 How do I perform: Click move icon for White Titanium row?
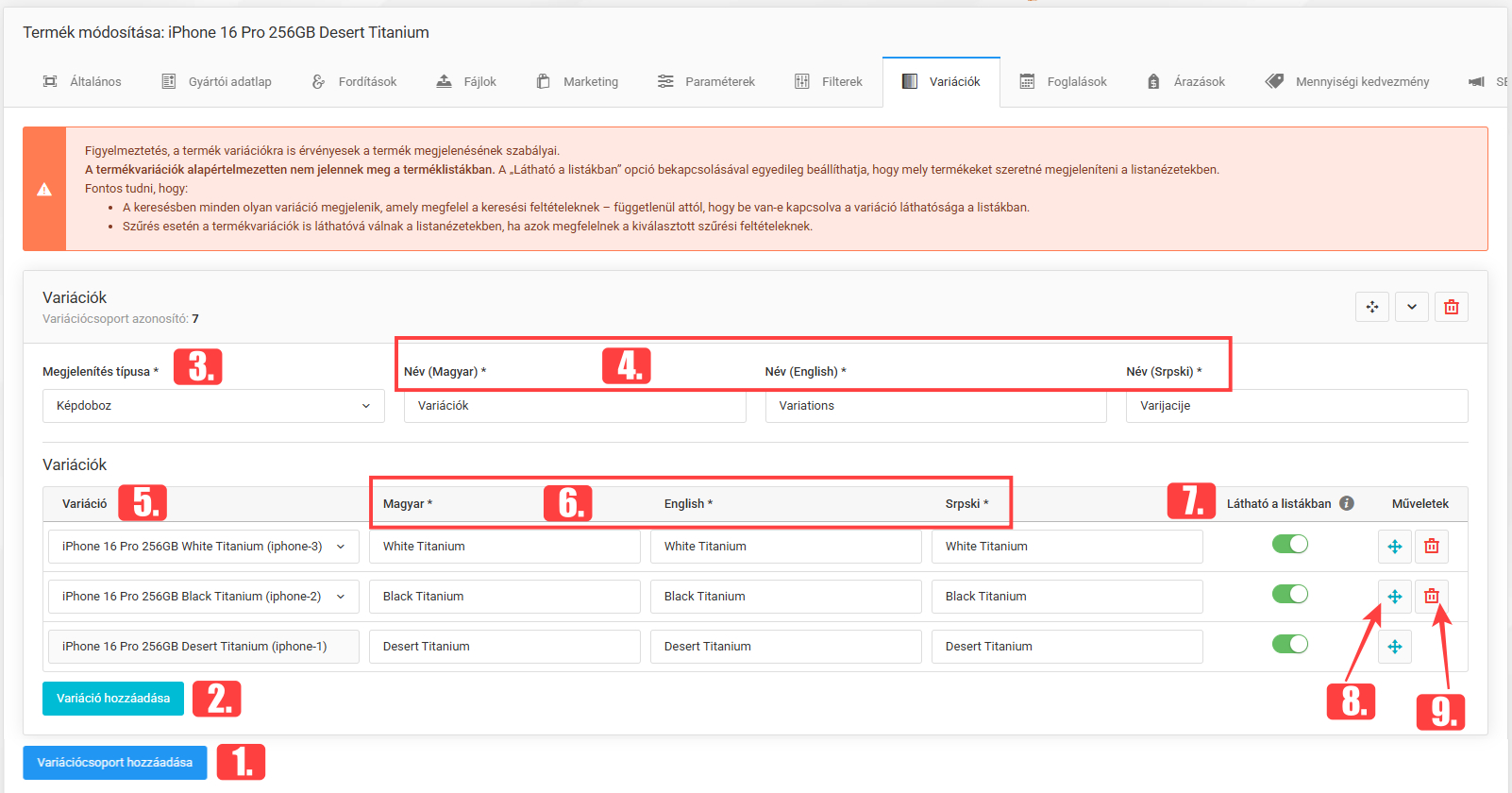click(1394, 547)
